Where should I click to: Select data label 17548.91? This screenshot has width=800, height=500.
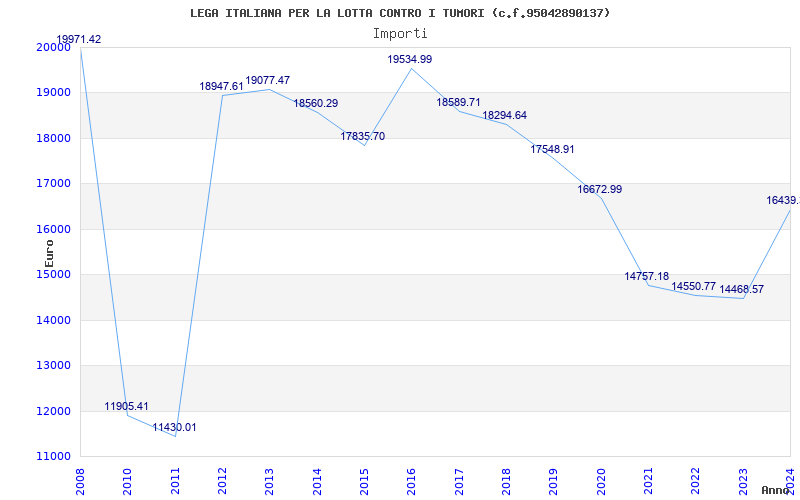coord(553,149)
